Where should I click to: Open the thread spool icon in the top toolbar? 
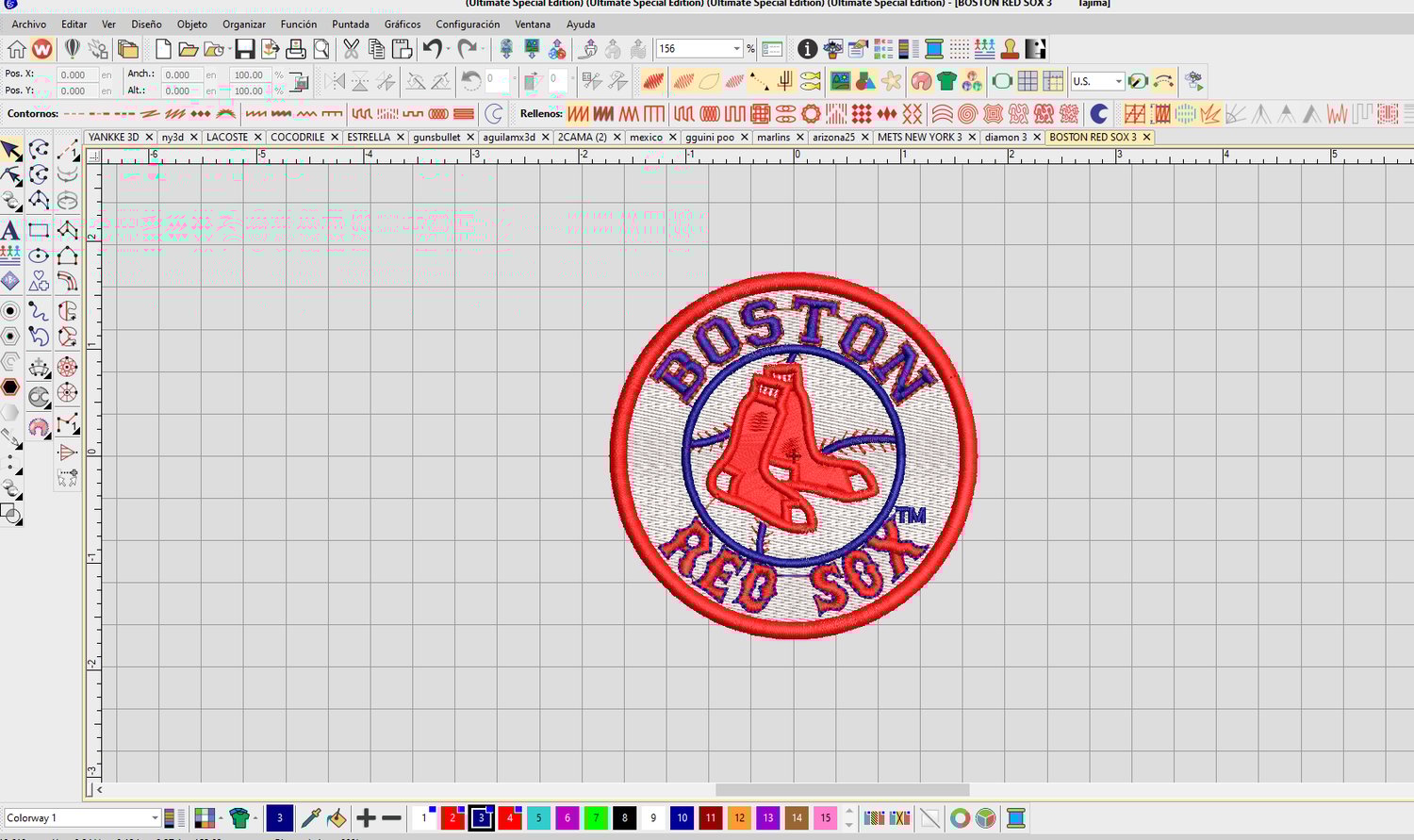click(x=934, y=49)
